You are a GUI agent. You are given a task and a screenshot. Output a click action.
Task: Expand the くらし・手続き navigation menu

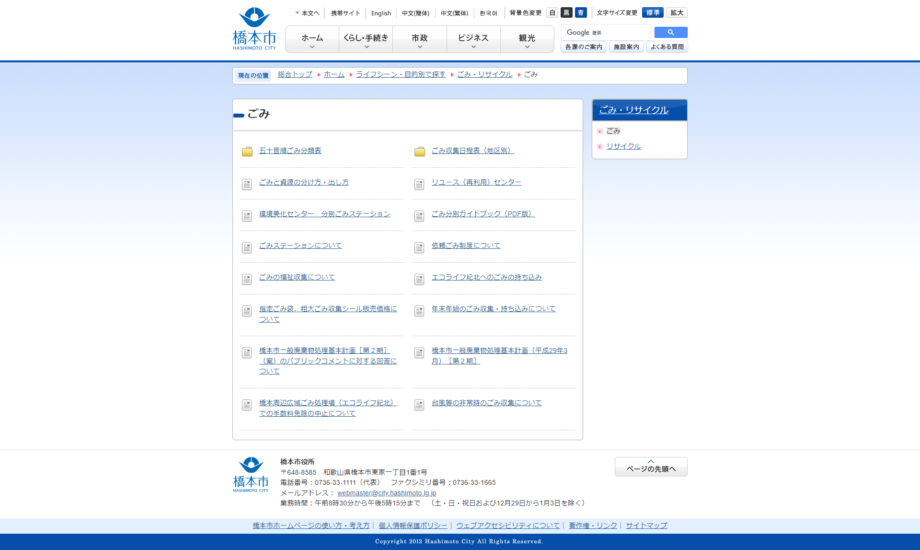point(365,39)
